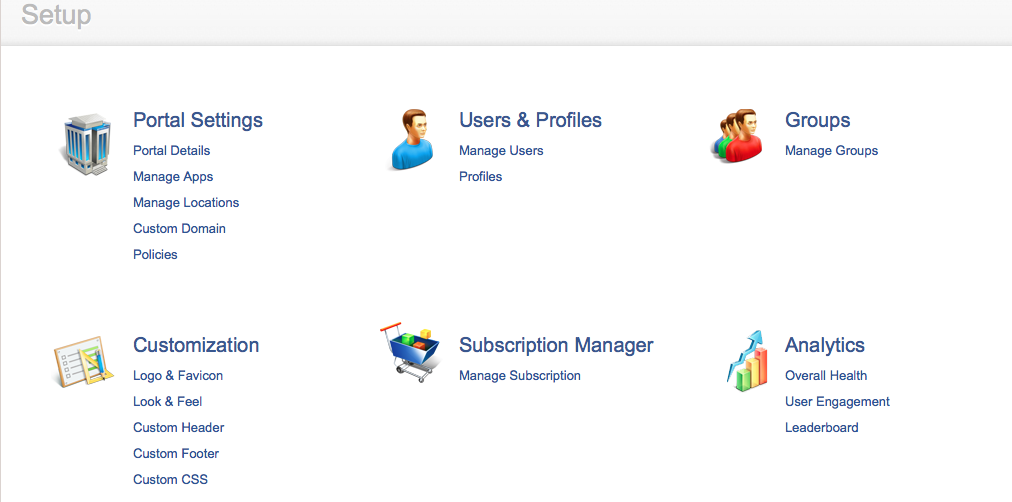The height and width of the screenshot is (502, 1012).
Task: Click the Portal Settings building icon
Action: [88, 143]
